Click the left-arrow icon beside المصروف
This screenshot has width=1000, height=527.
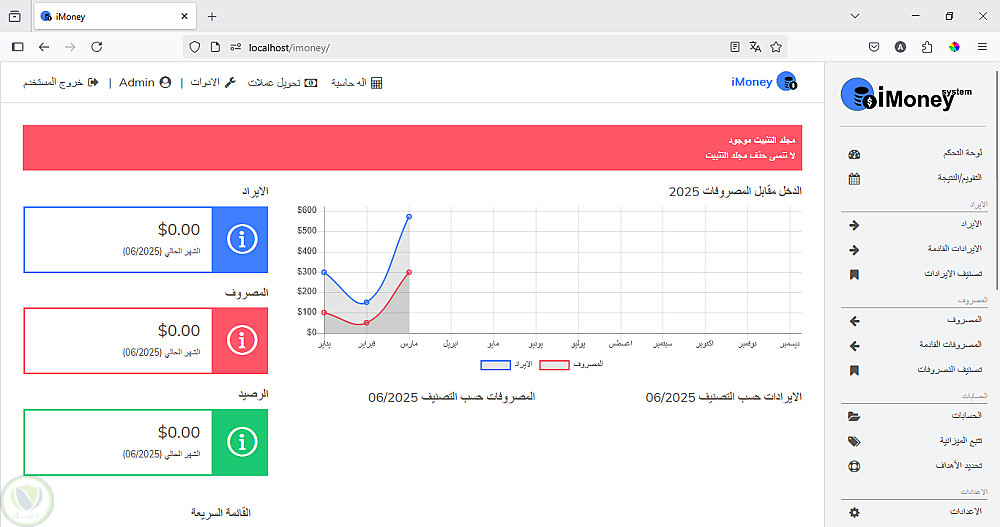point(854,321)
